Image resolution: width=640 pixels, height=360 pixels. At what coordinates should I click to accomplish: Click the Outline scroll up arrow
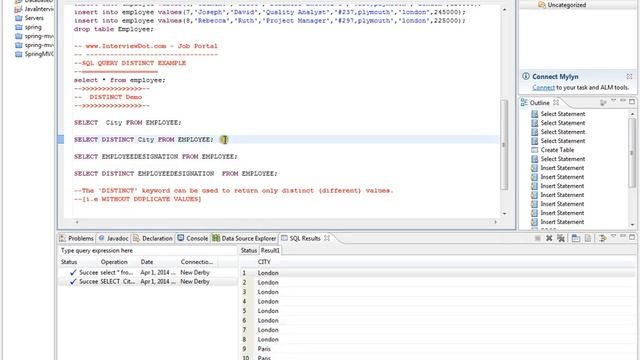coord(632,114)
